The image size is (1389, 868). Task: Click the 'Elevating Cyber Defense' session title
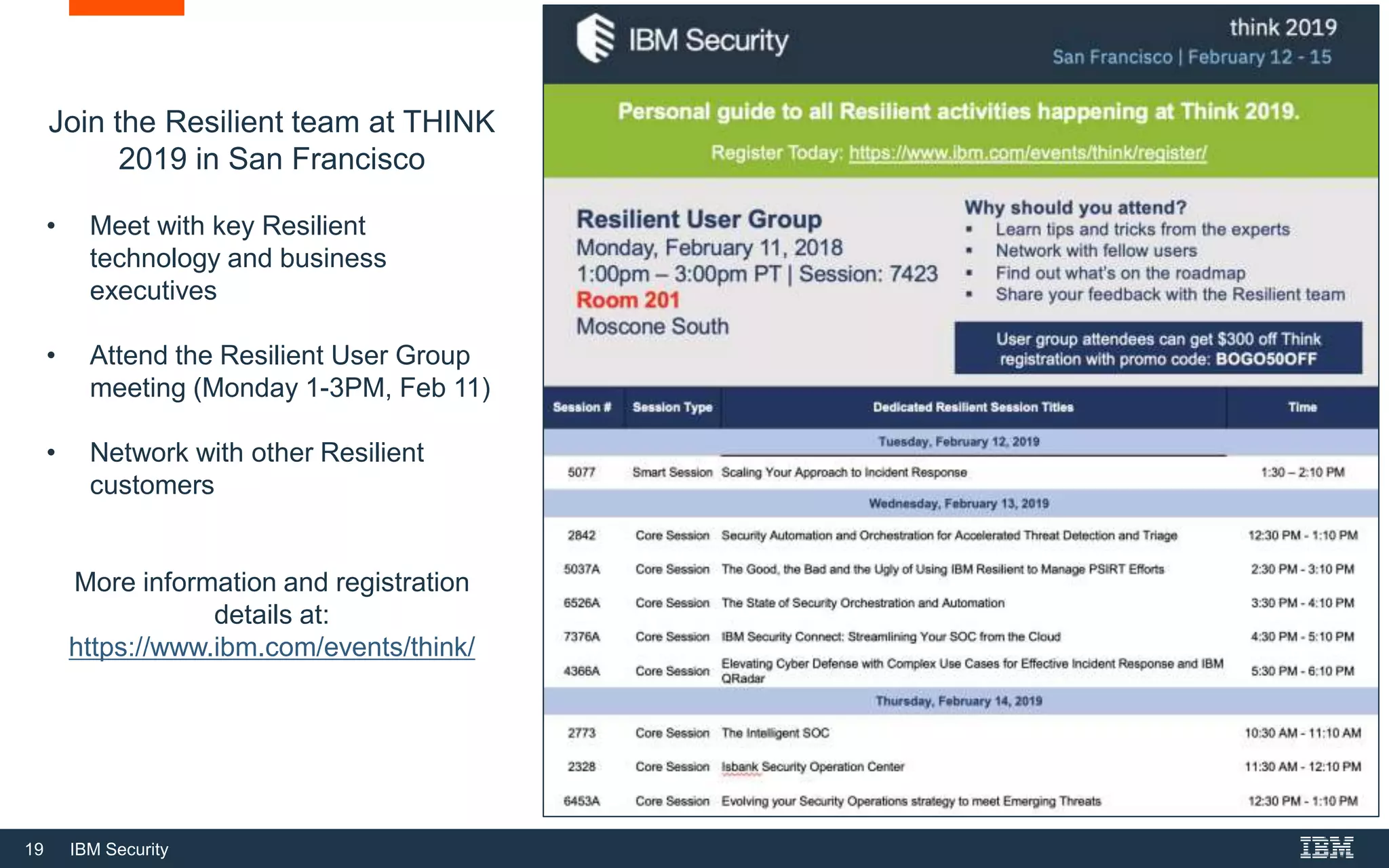tap(973, 671)
